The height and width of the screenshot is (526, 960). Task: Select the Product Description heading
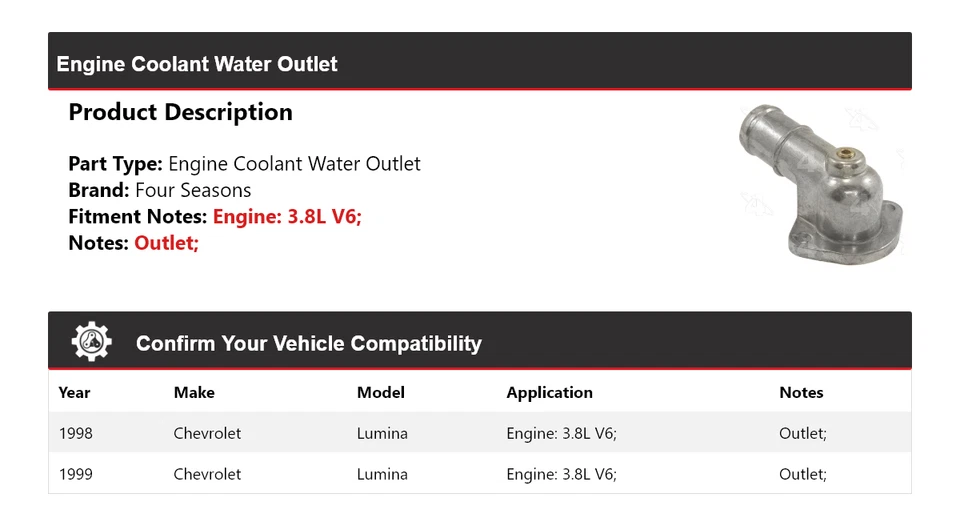pos(180,112)
